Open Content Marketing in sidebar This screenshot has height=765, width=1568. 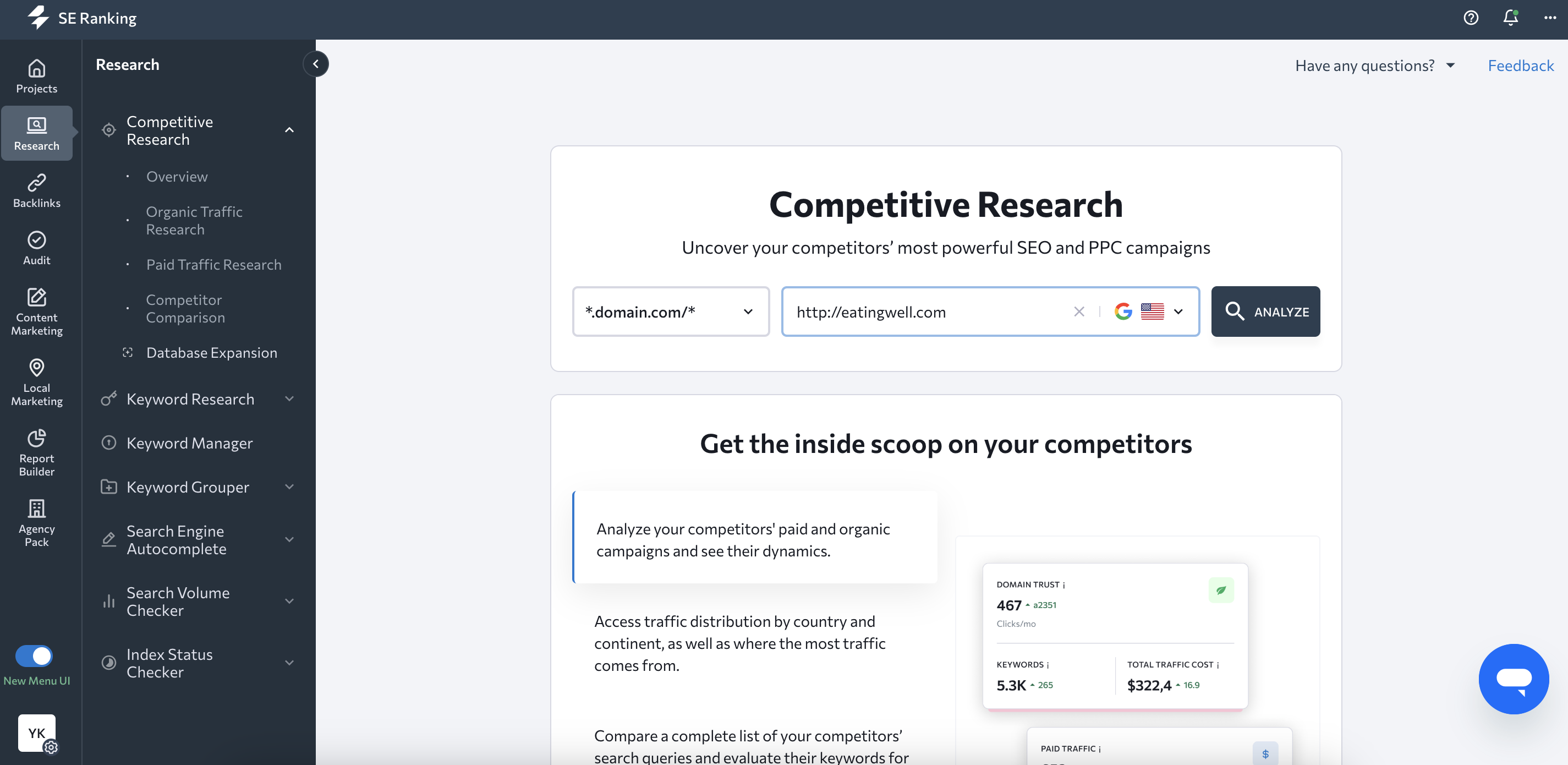[36, 312]
